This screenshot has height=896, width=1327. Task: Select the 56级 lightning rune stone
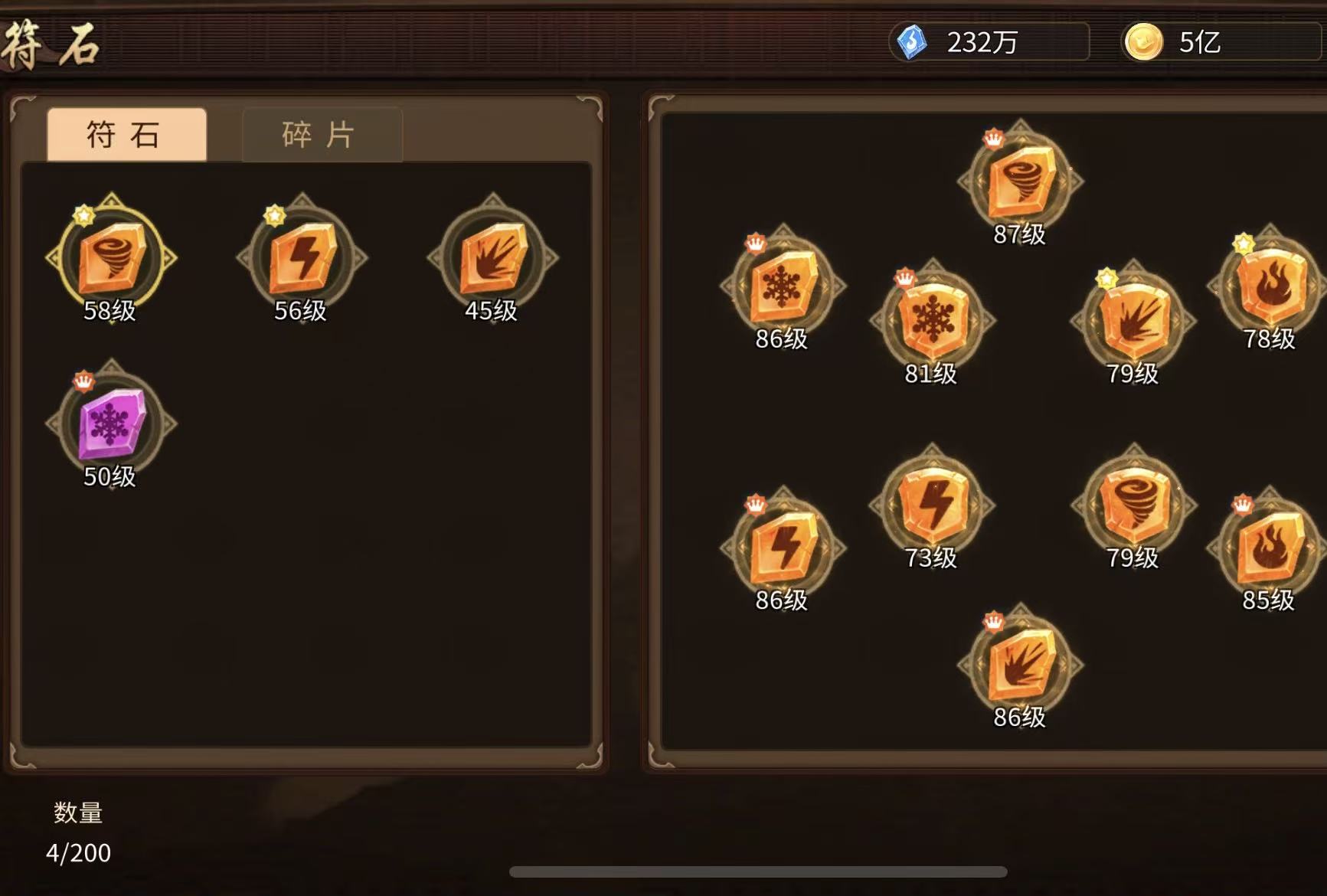click(x=302, y=258)
